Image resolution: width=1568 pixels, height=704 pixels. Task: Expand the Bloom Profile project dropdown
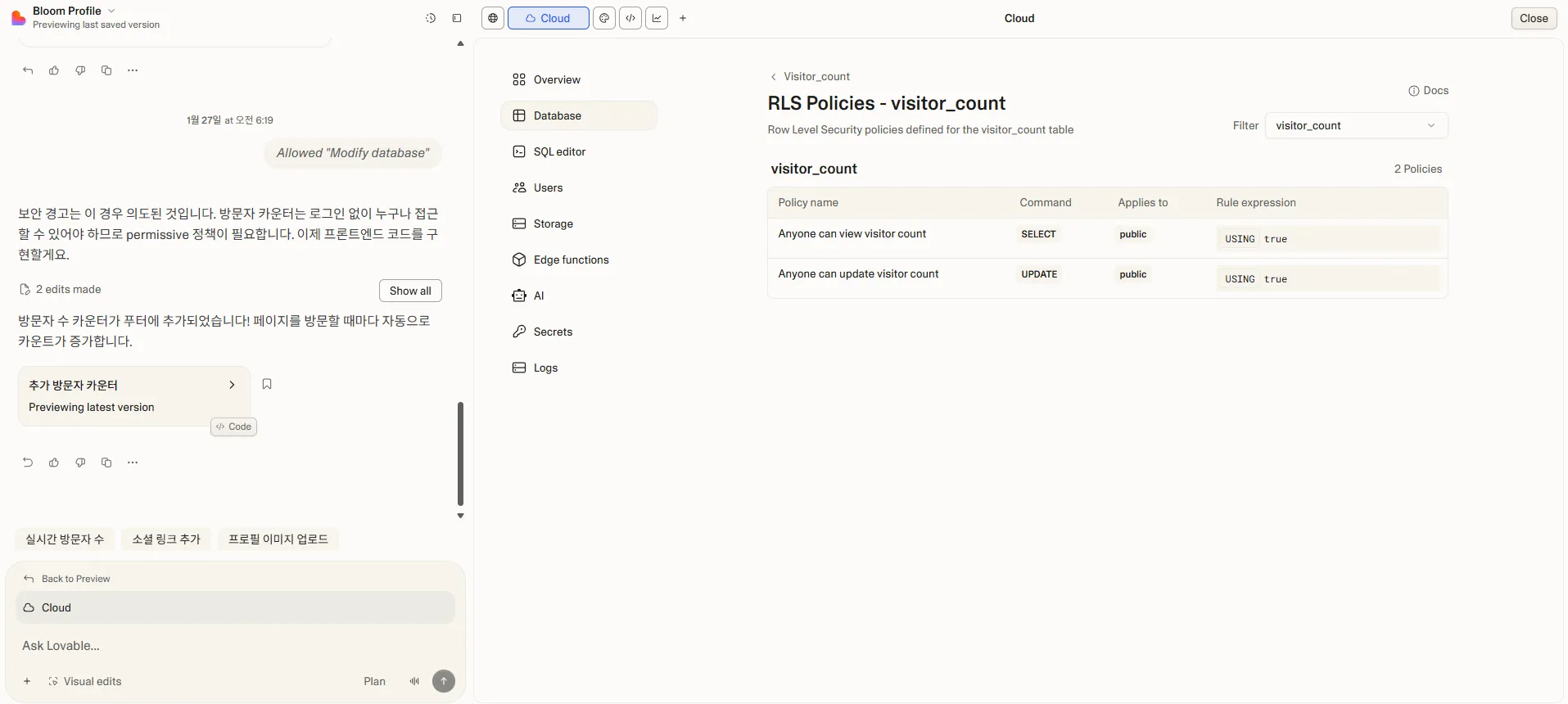click(x=74, y=11)
